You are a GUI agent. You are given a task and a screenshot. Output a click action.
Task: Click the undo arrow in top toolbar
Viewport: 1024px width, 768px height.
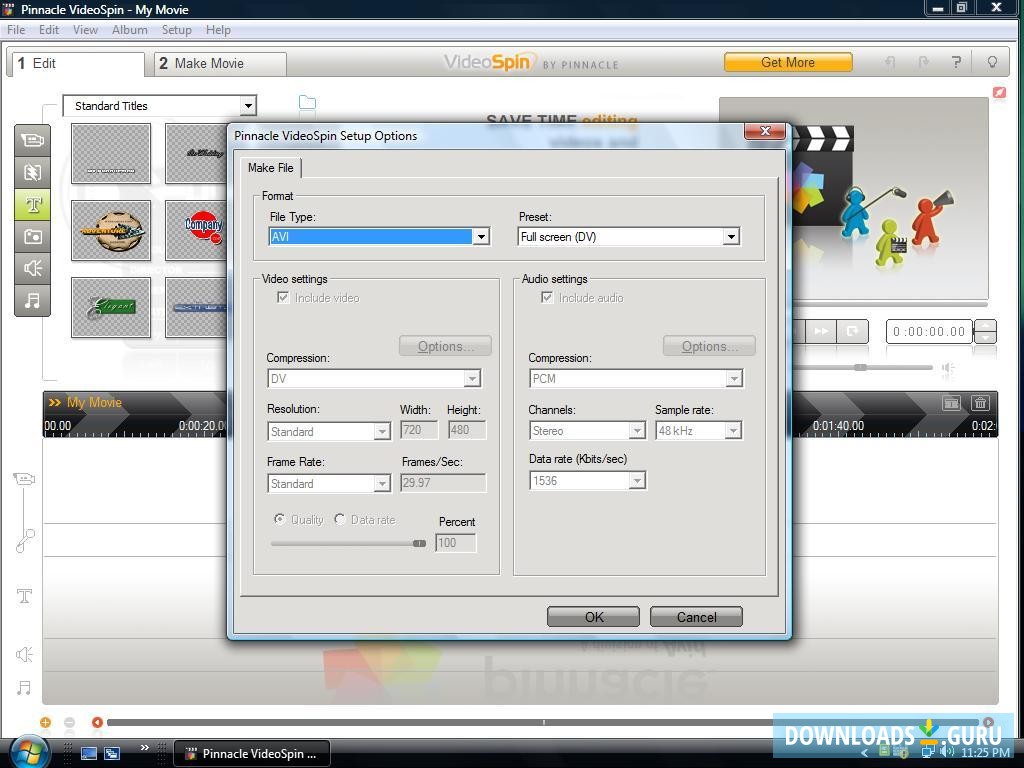[x=889, y=63]
